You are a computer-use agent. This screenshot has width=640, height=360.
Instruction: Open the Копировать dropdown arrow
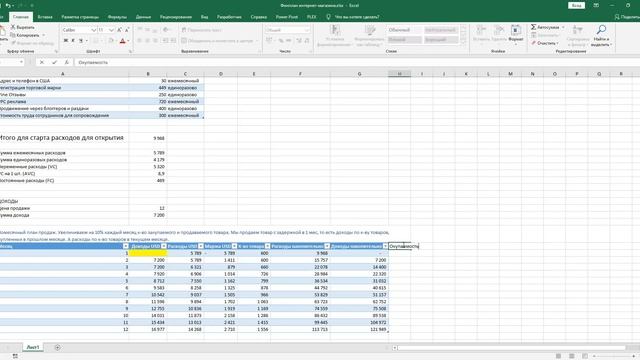pyautogui.click(x=44, y=35)
